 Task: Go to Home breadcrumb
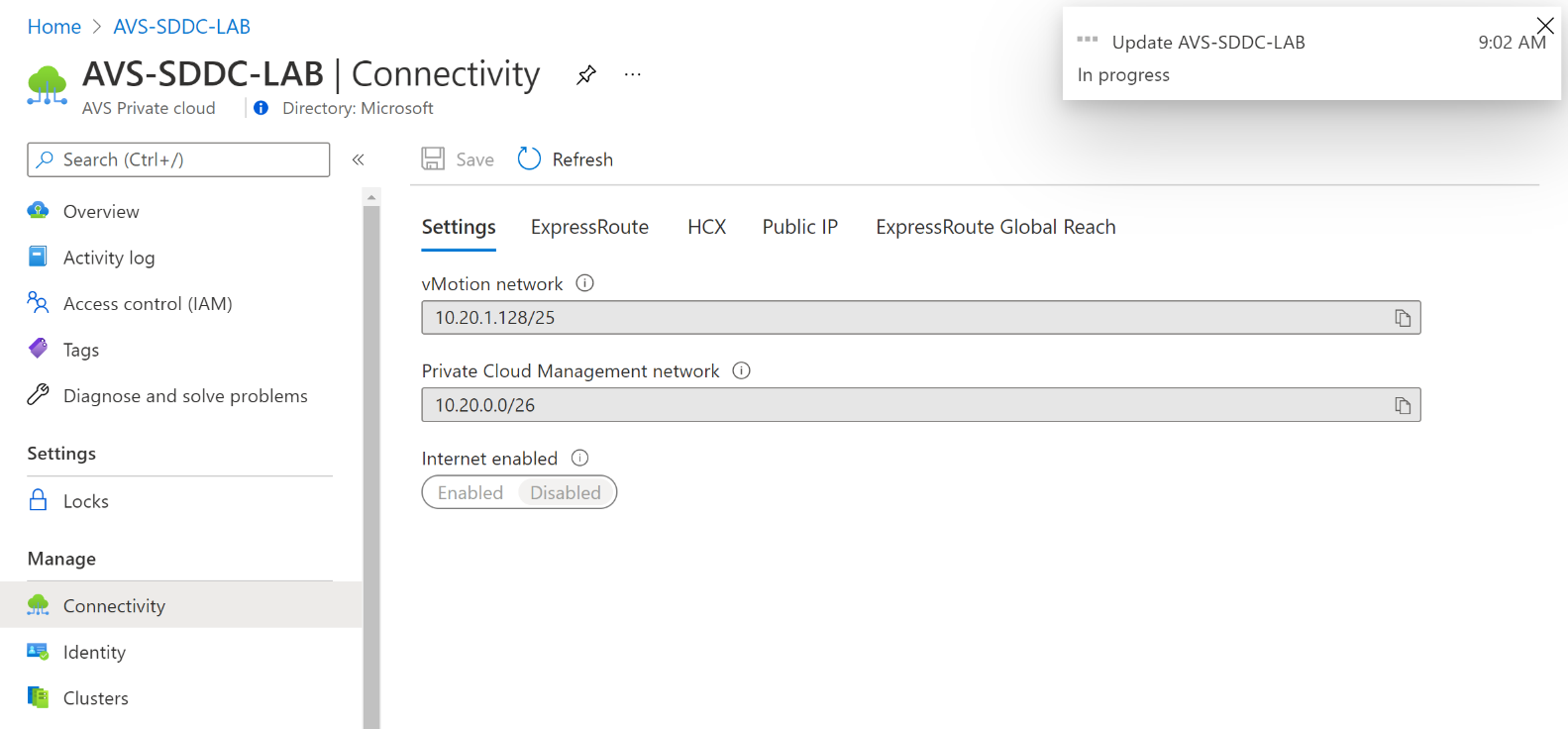(x=54, y=27)
